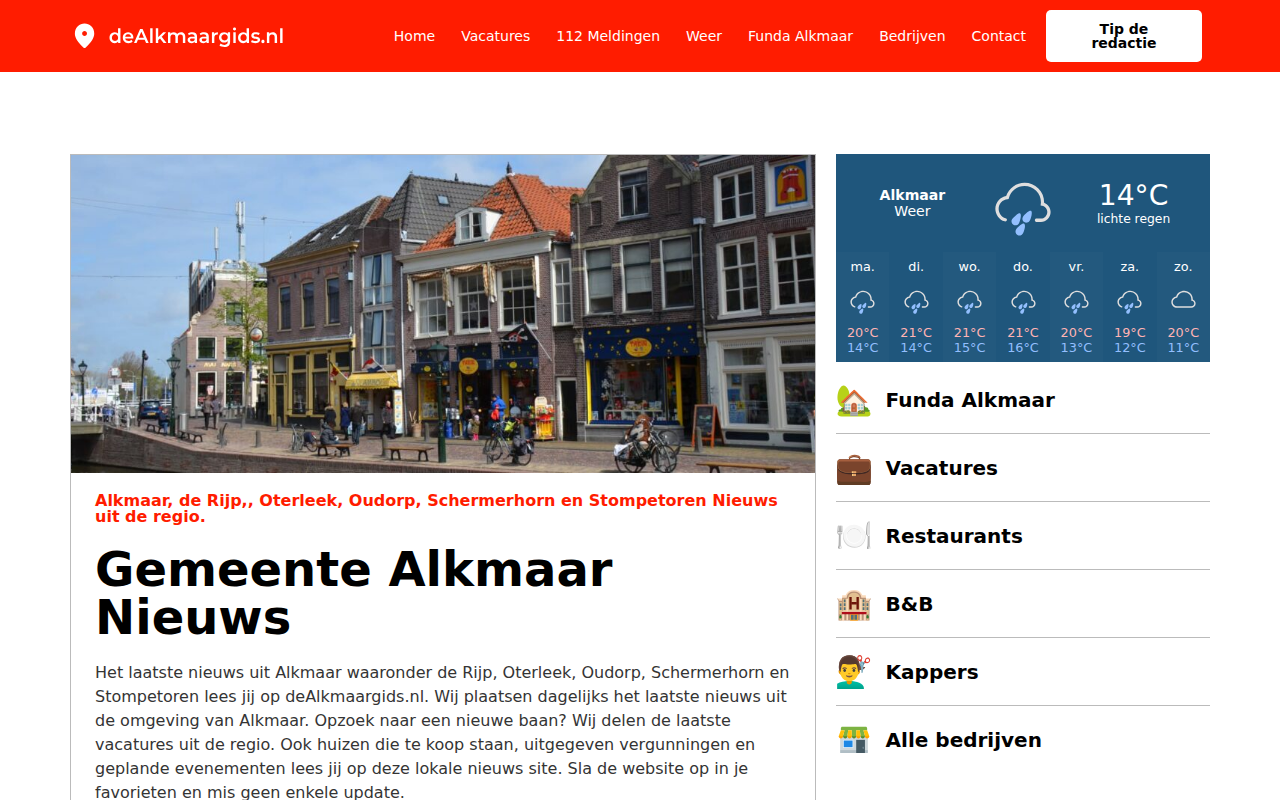Open the Alle bedrijven sidebar link

tap(963, 740)
